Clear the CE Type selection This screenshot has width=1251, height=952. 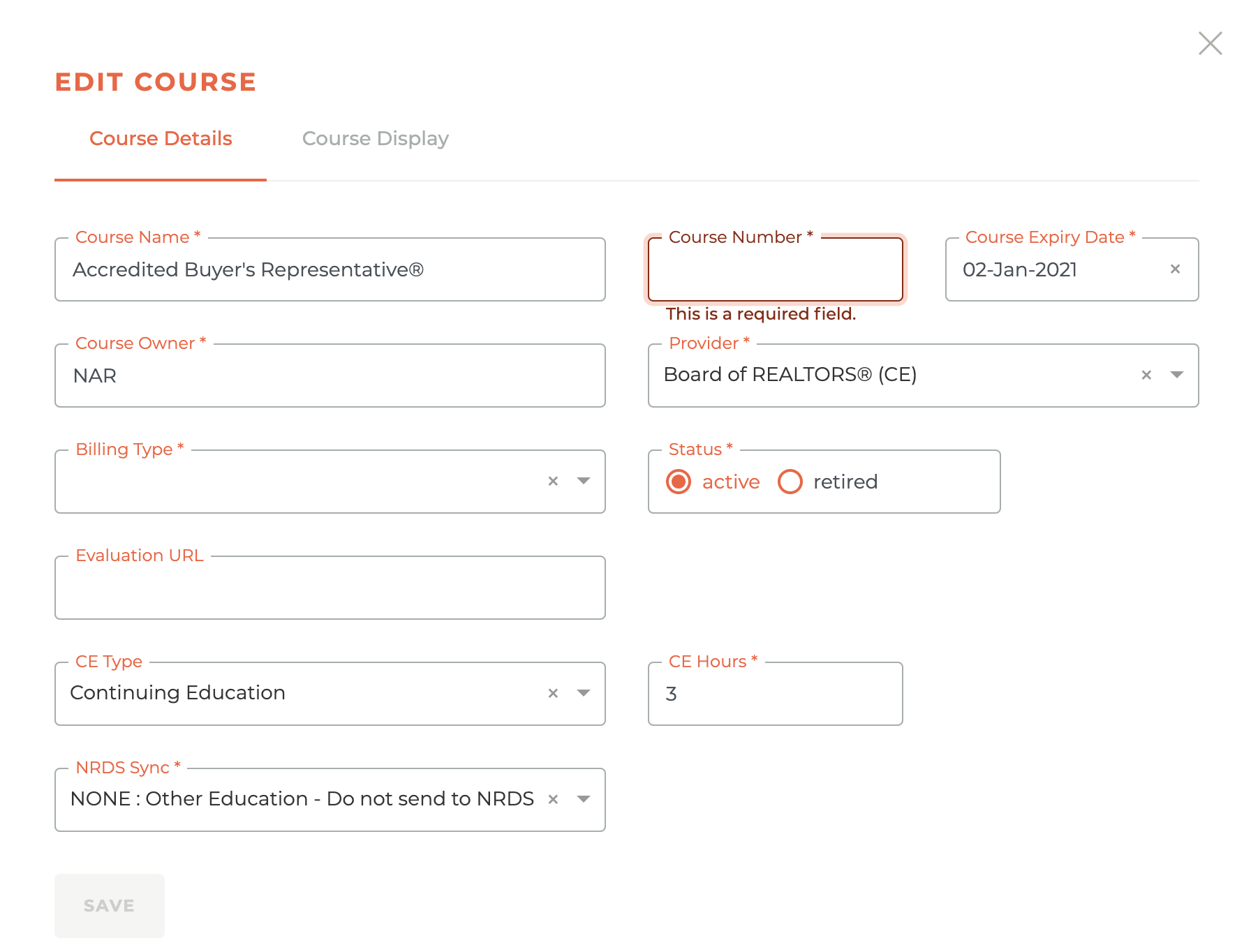pos(553,693)
